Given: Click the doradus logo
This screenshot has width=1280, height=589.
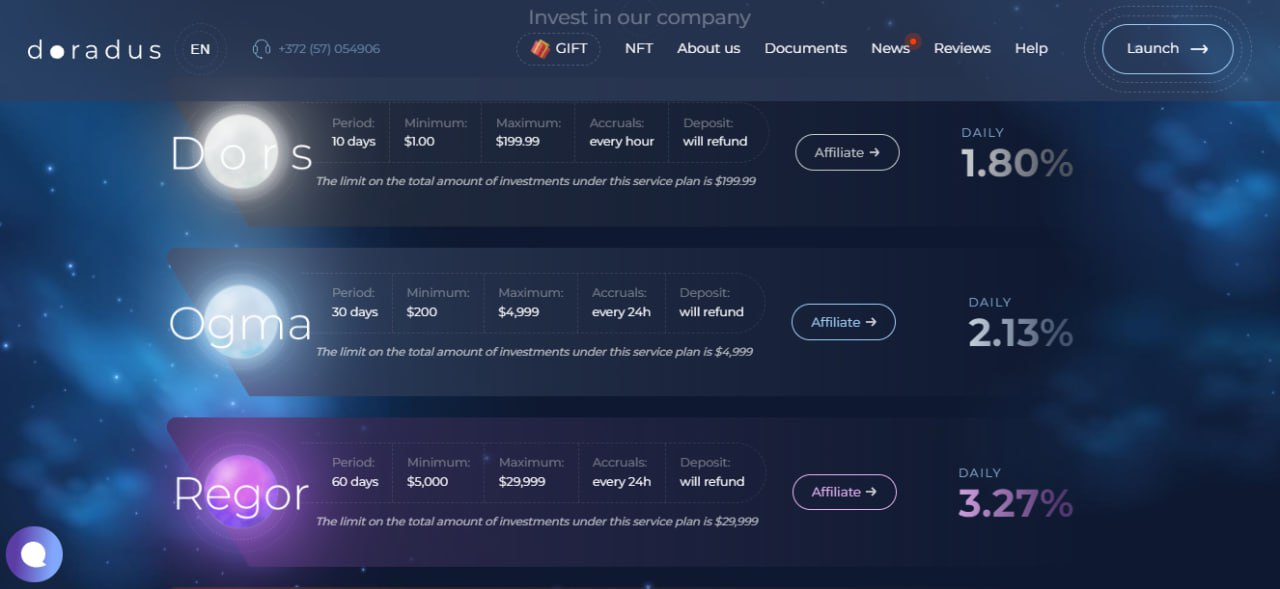Looking at the screenshot, I should click(94, 49).
